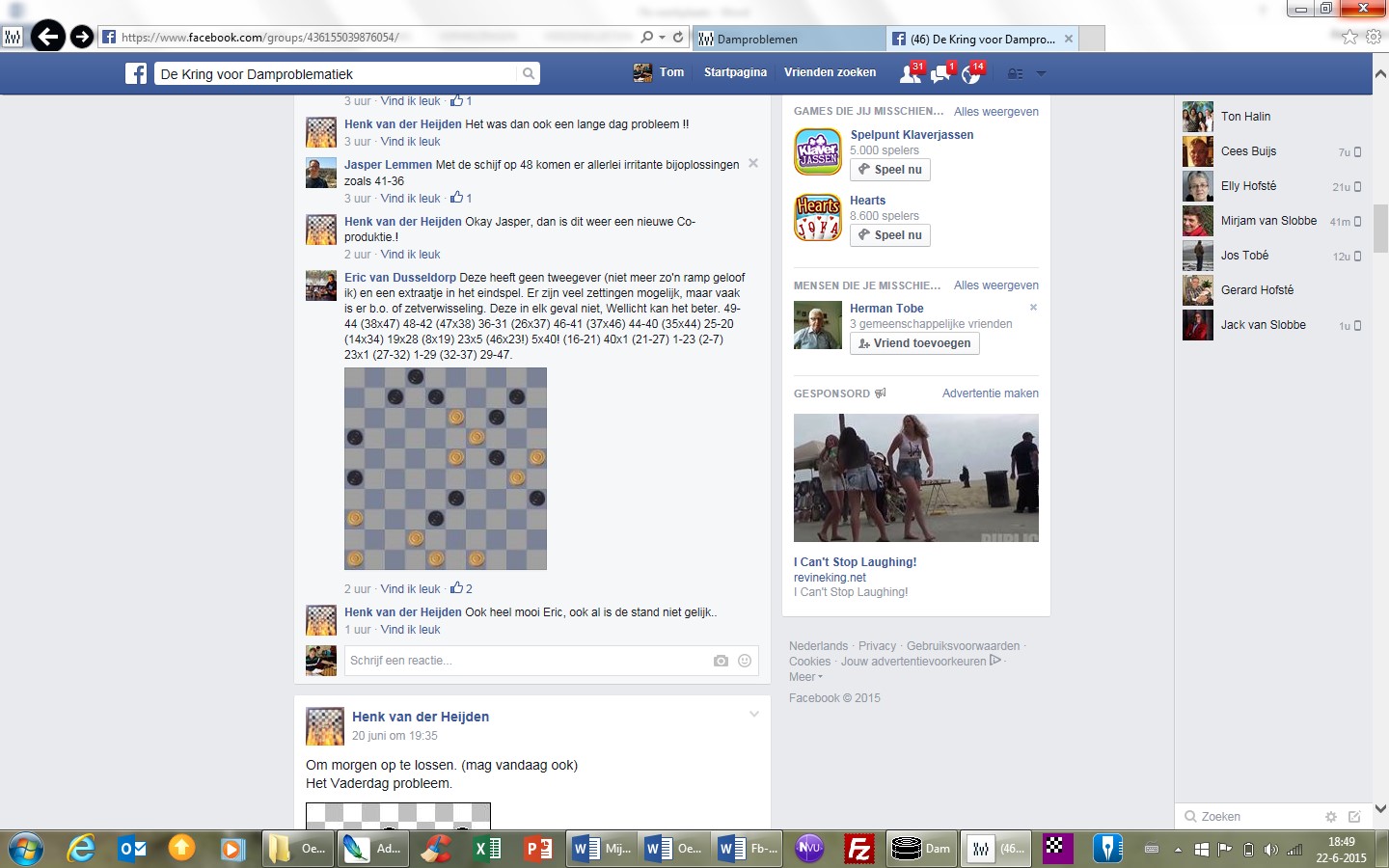
Task: Expand the account menu dropdown arrow
Action: pyautogui.click(x=1041, y=74)
